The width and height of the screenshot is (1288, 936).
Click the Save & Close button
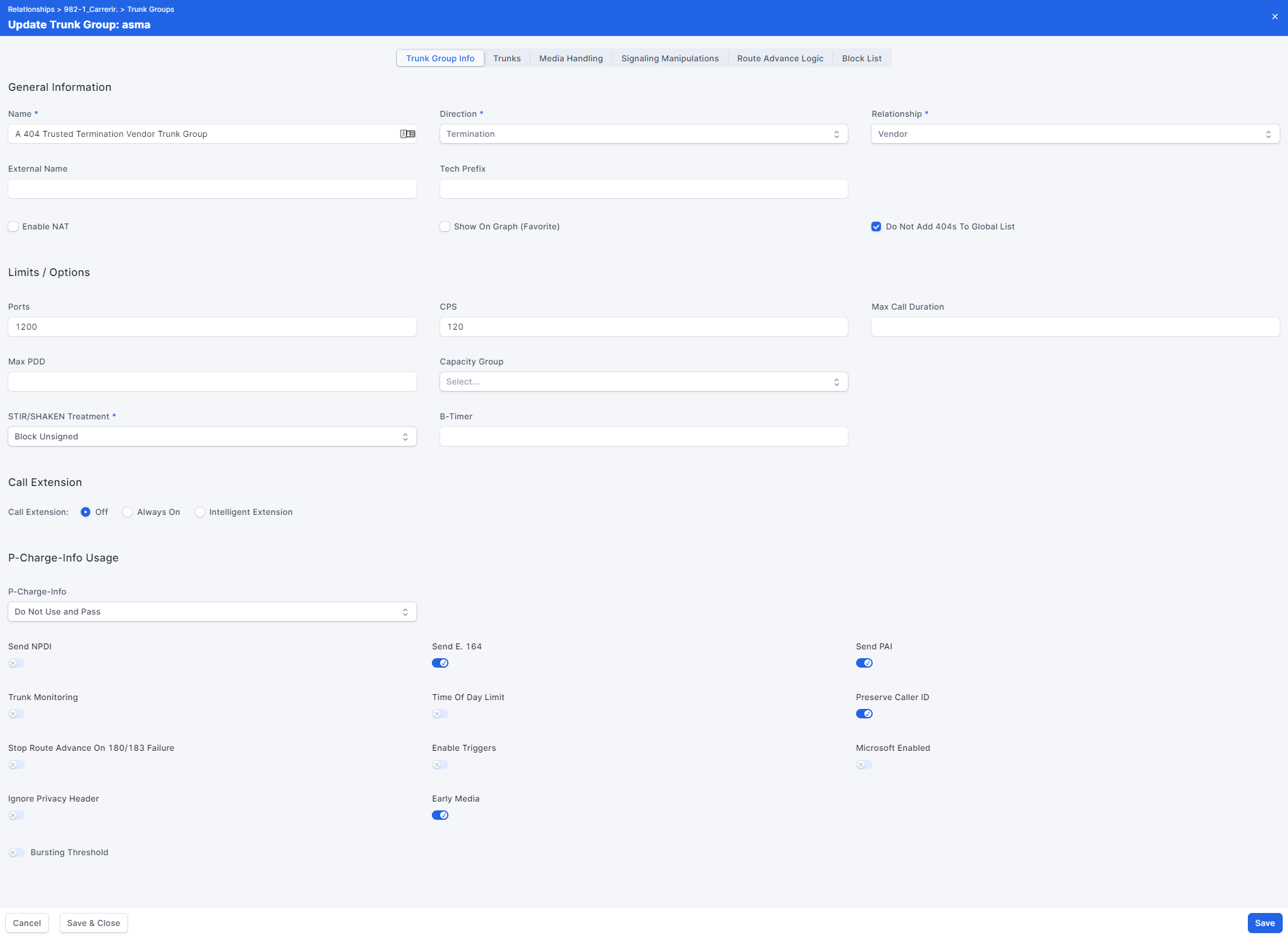(93, 923)
